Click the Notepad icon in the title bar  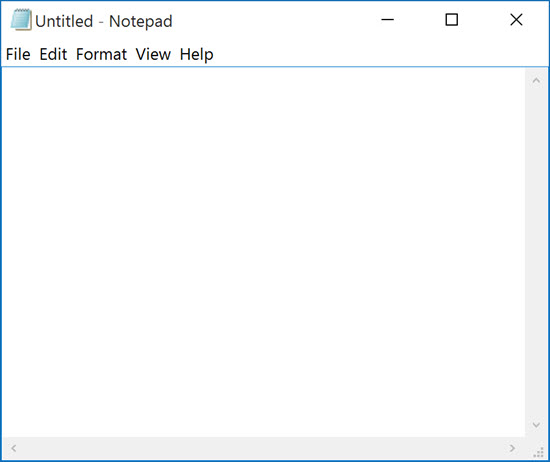[21, 20]
